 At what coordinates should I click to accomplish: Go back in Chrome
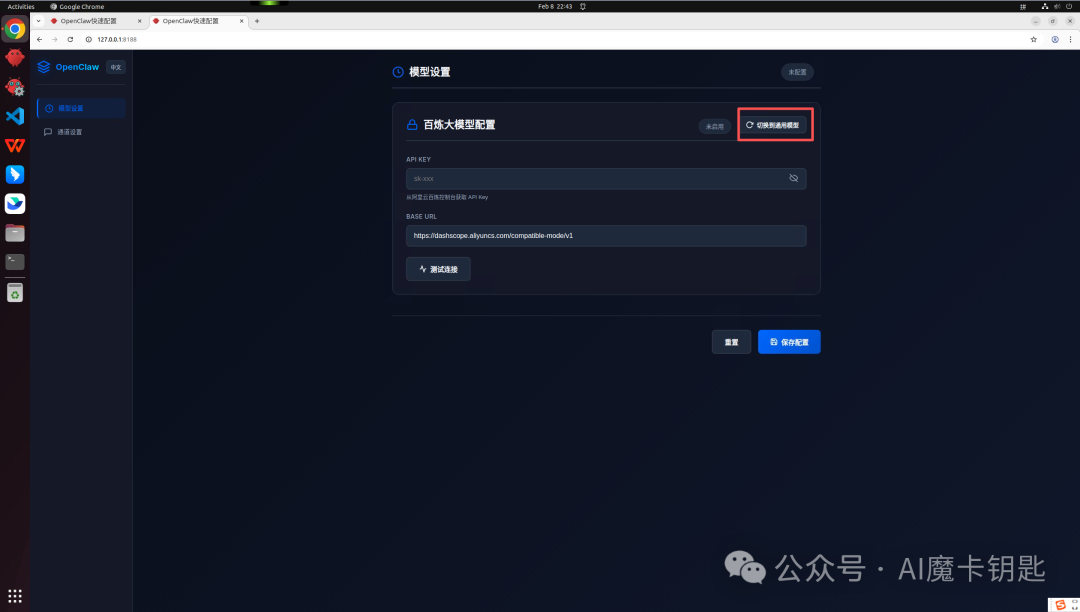pos(39,39)
